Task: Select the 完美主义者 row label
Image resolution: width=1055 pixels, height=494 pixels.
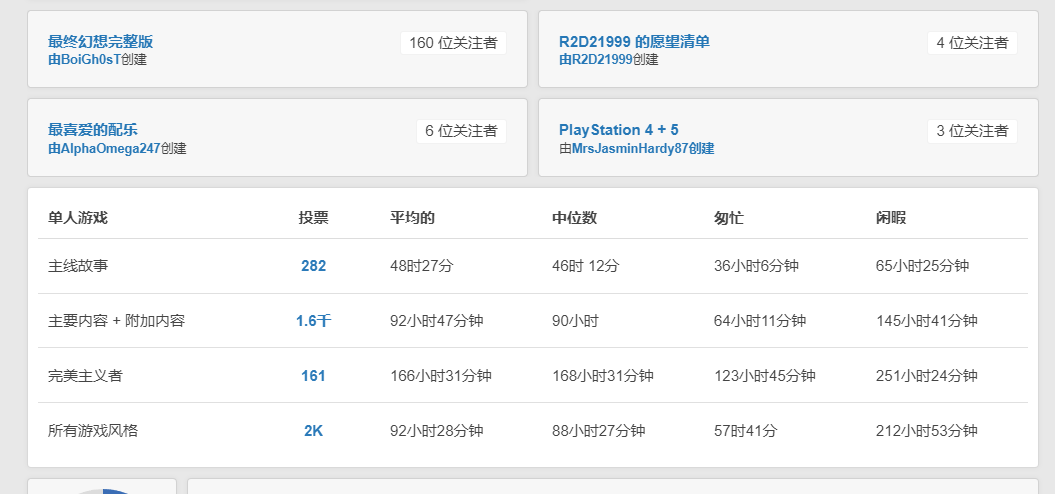Action: click(x=85, y=376)
